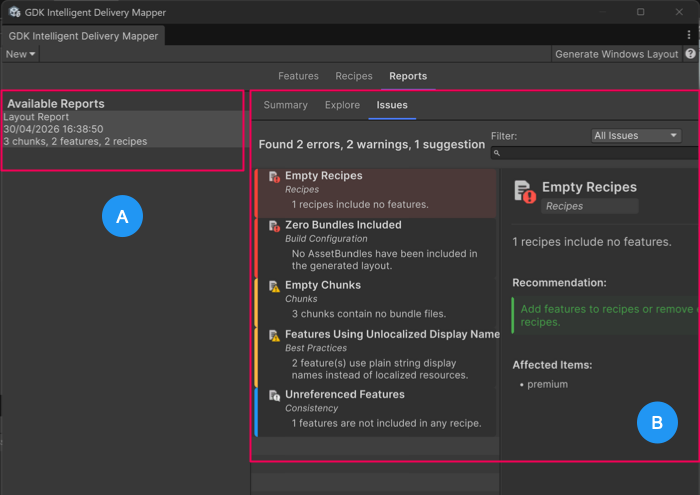Image resolution: width=700 pixels, height=495 pixels.
Task: Select the Layout Report entry
Action: pyautogui.click(x=123, y=129)
